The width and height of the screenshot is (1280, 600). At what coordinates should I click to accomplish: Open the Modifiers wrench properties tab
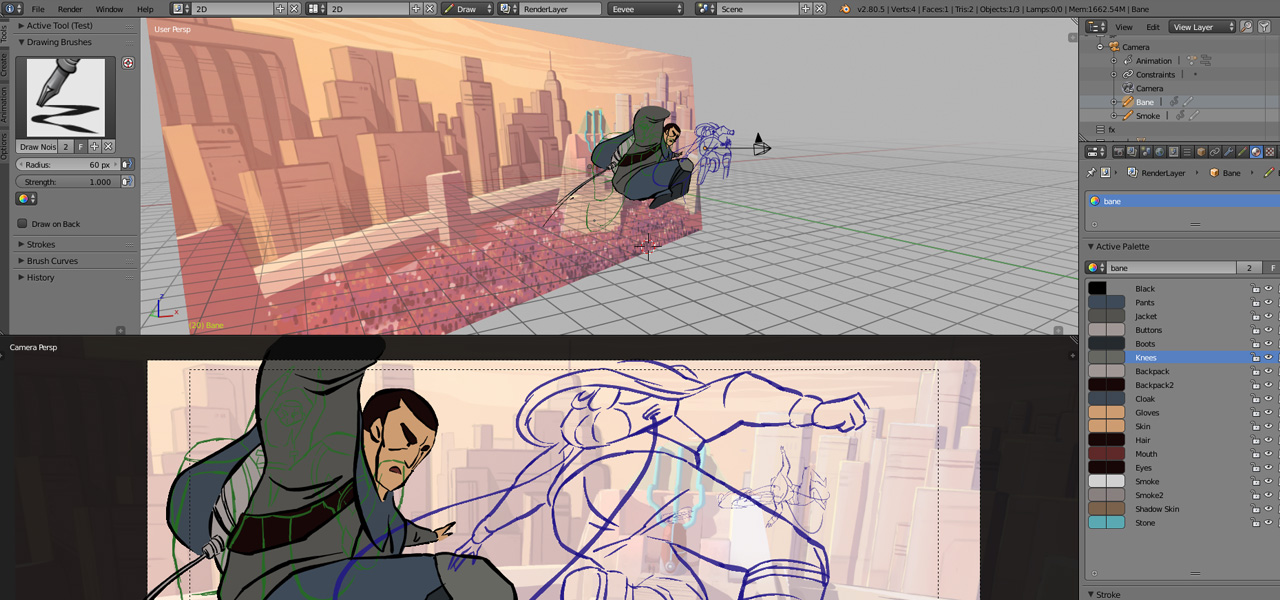(1227, 152)
